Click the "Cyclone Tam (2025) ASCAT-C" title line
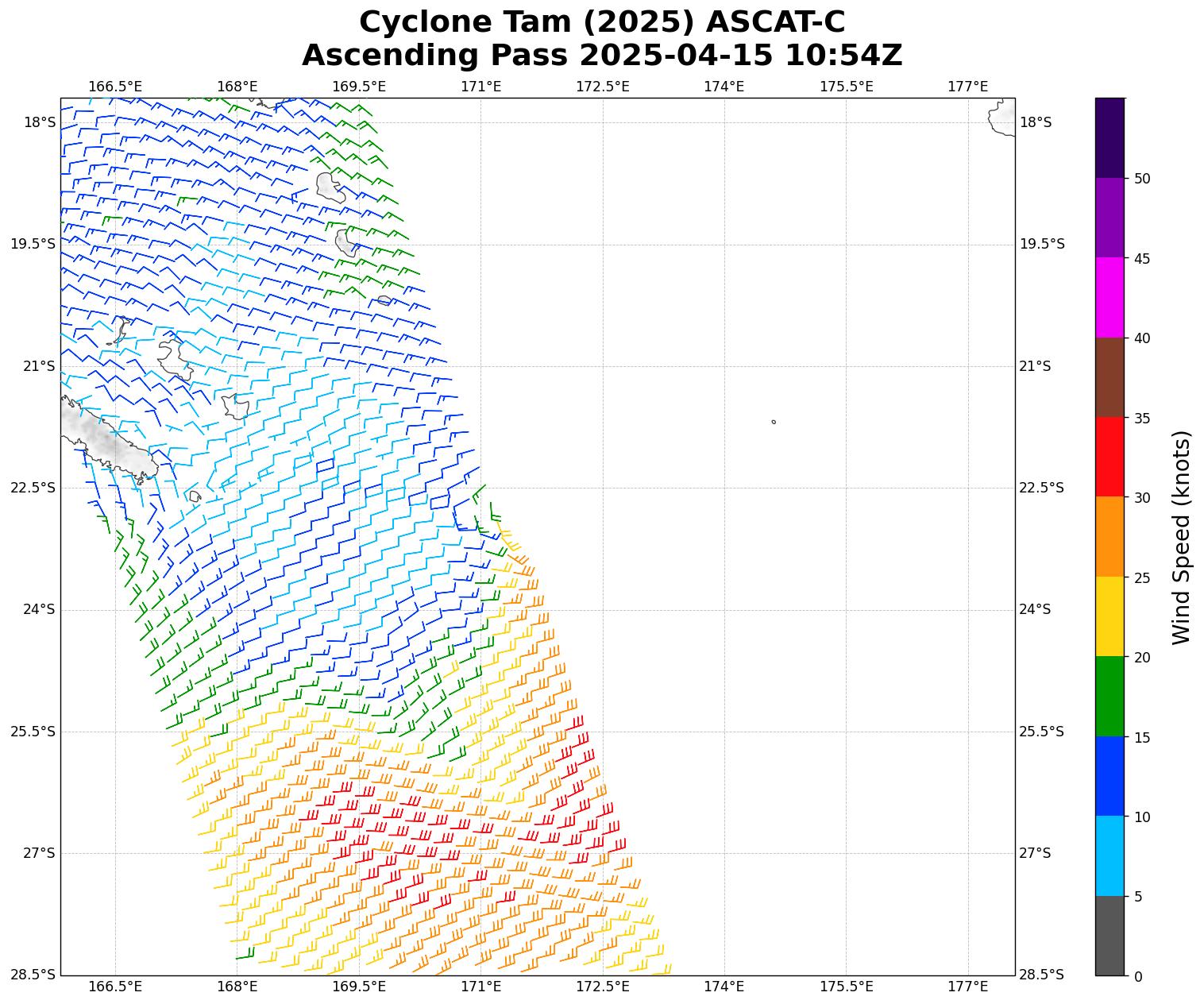1204x1004 pixels. click(602, 22)
